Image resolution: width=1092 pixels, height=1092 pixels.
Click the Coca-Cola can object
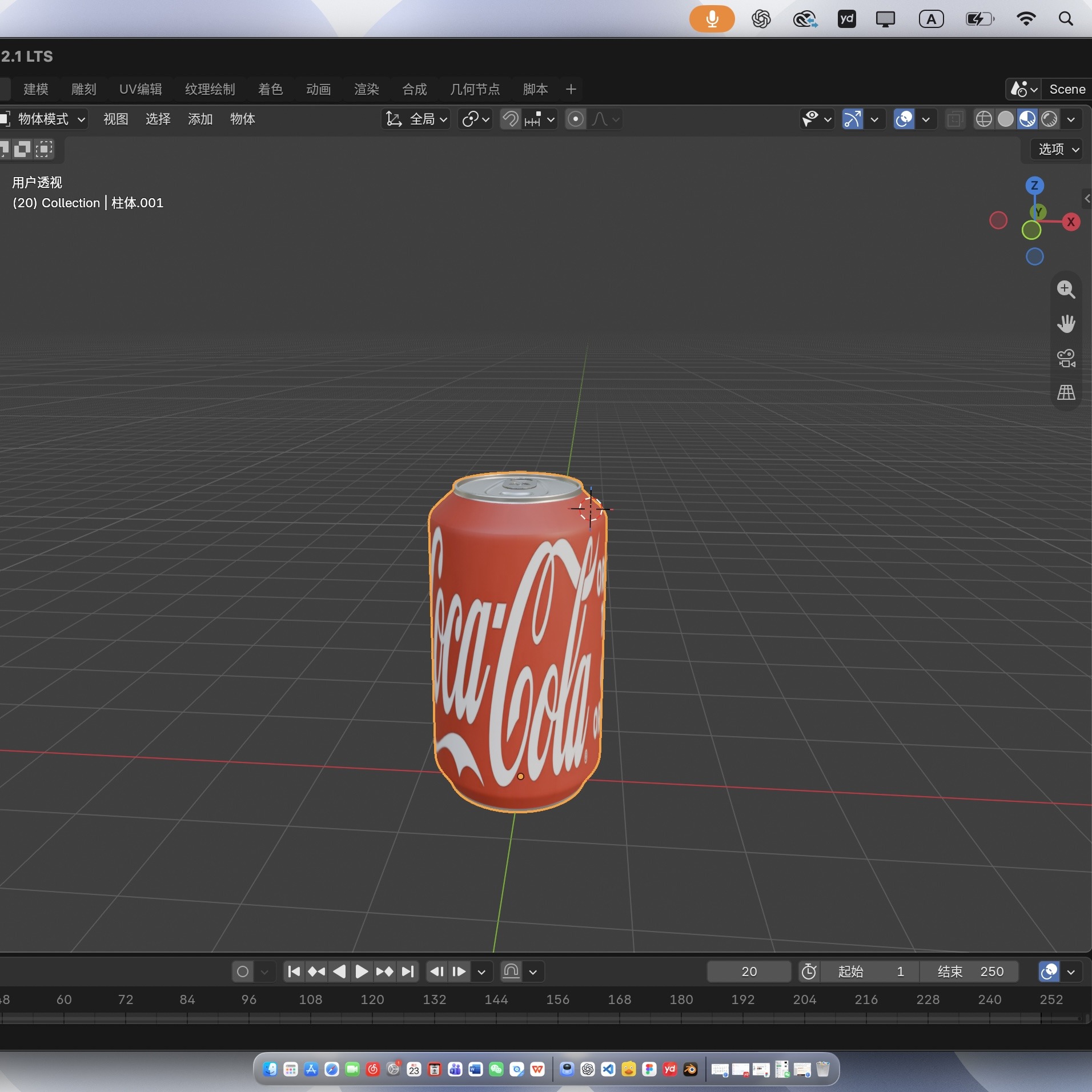[517, 641]
